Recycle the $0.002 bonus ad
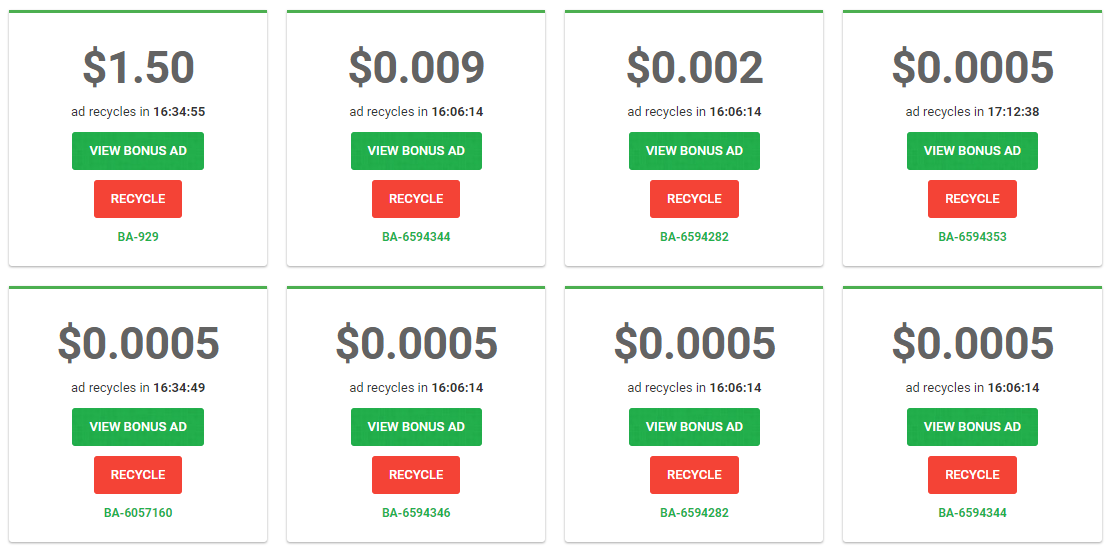This screenshot has height=550, width=1112. (694, 198)
